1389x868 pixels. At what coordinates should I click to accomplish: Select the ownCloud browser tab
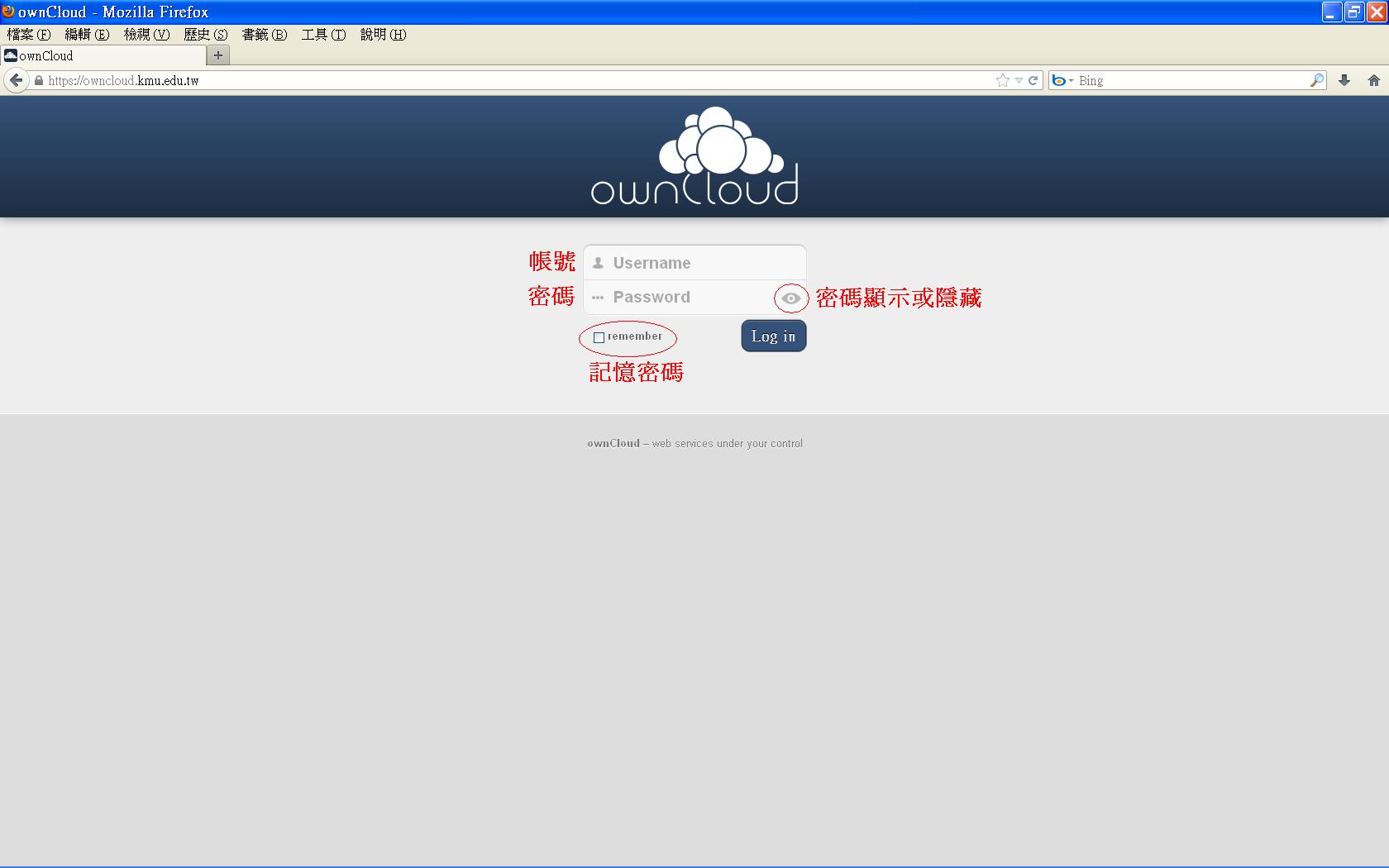pos(103,55)
